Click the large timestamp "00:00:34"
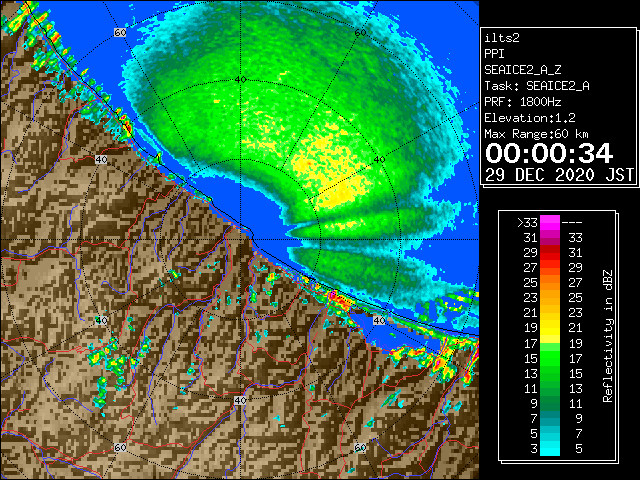This screenshot has height=480, width=640. coord(549,153)
